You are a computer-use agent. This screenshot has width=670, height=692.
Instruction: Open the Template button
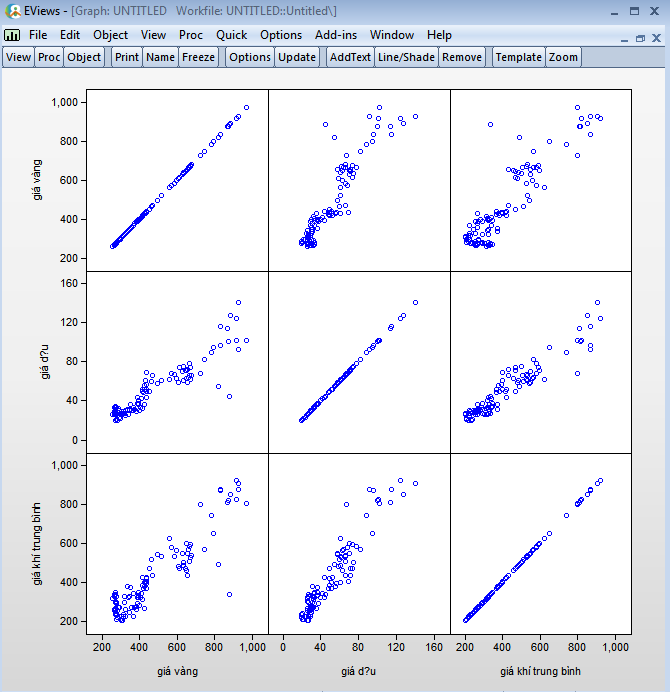(518, 57)
